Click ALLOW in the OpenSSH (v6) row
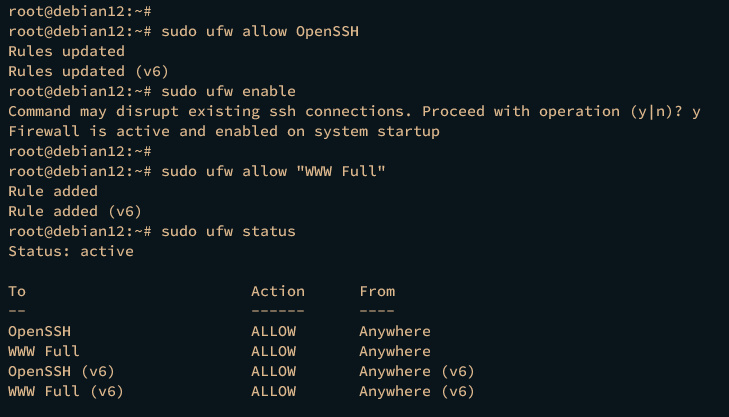This screenshot has height=417, width=729. tap(273, 371)
